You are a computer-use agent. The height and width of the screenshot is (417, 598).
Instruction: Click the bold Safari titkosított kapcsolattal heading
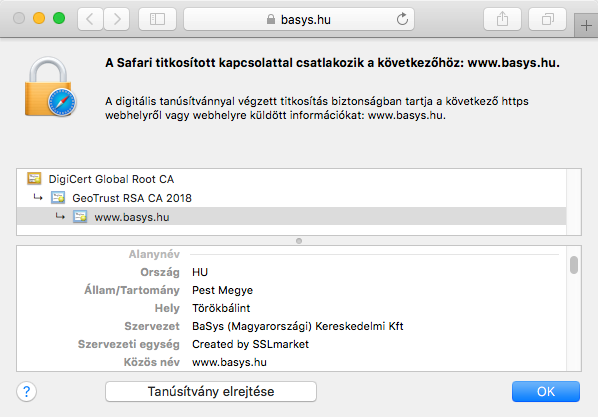point(332,63)
